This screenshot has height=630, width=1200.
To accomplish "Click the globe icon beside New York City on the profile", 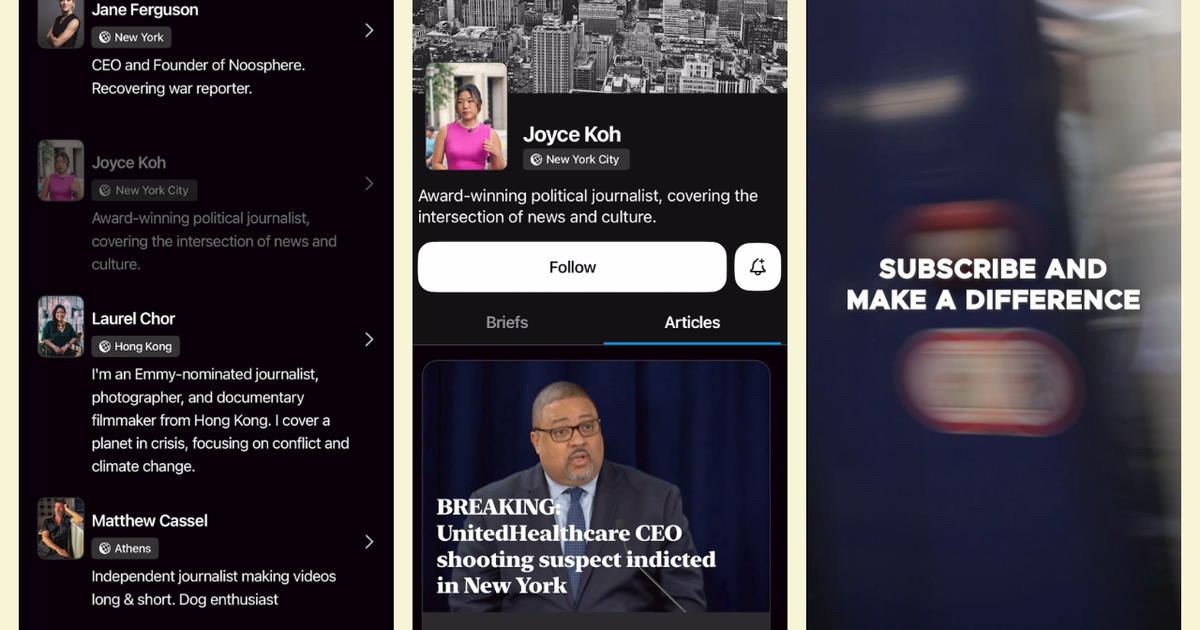I will (536, 159).
